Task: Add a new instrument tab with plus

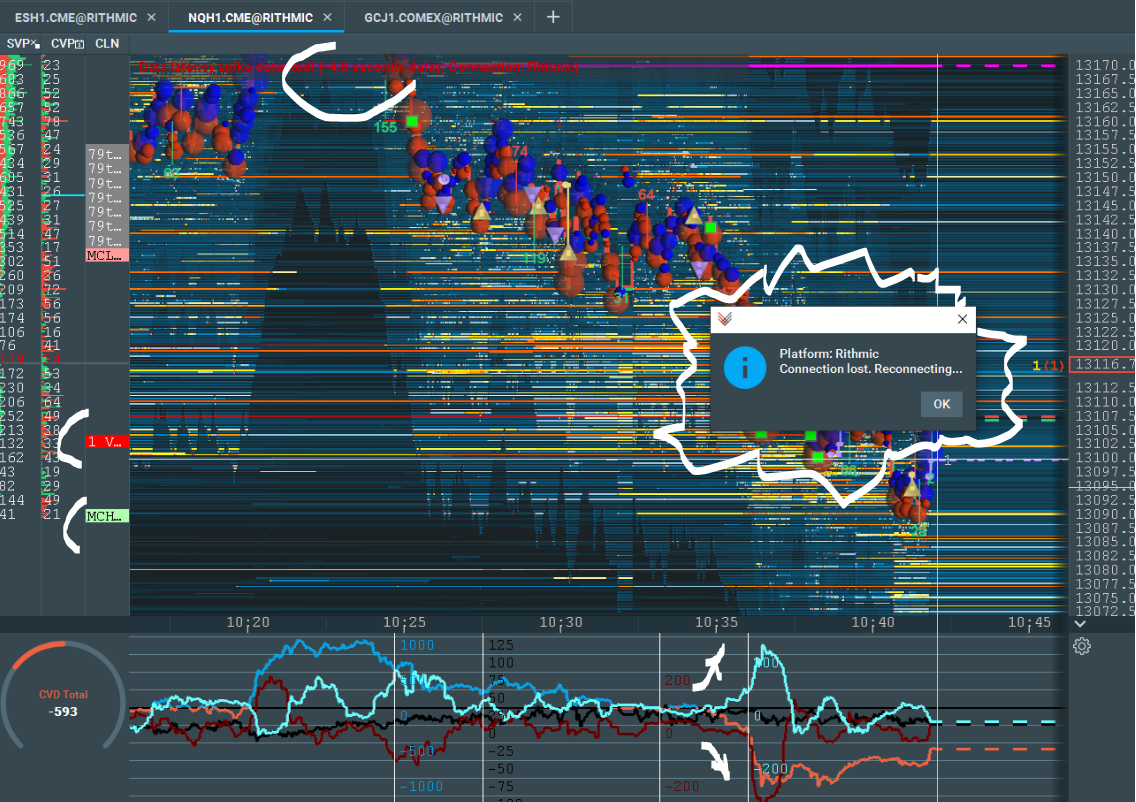Action: click(553, 17)
